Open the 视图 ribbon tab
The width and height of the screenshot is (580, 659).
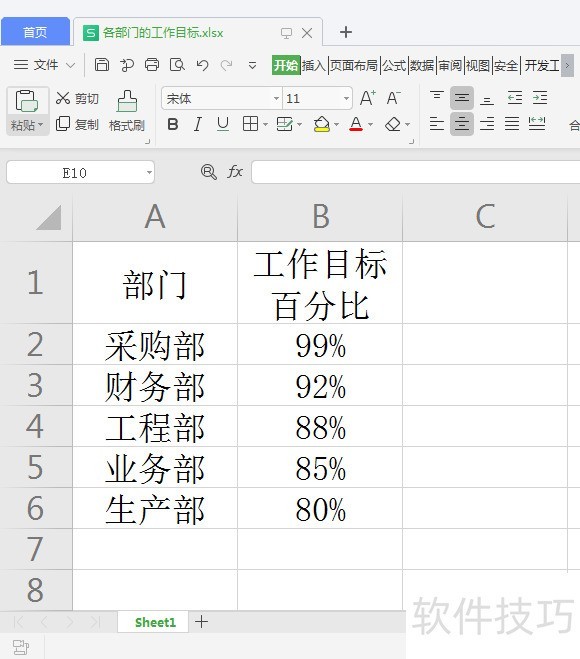[478, 65]
